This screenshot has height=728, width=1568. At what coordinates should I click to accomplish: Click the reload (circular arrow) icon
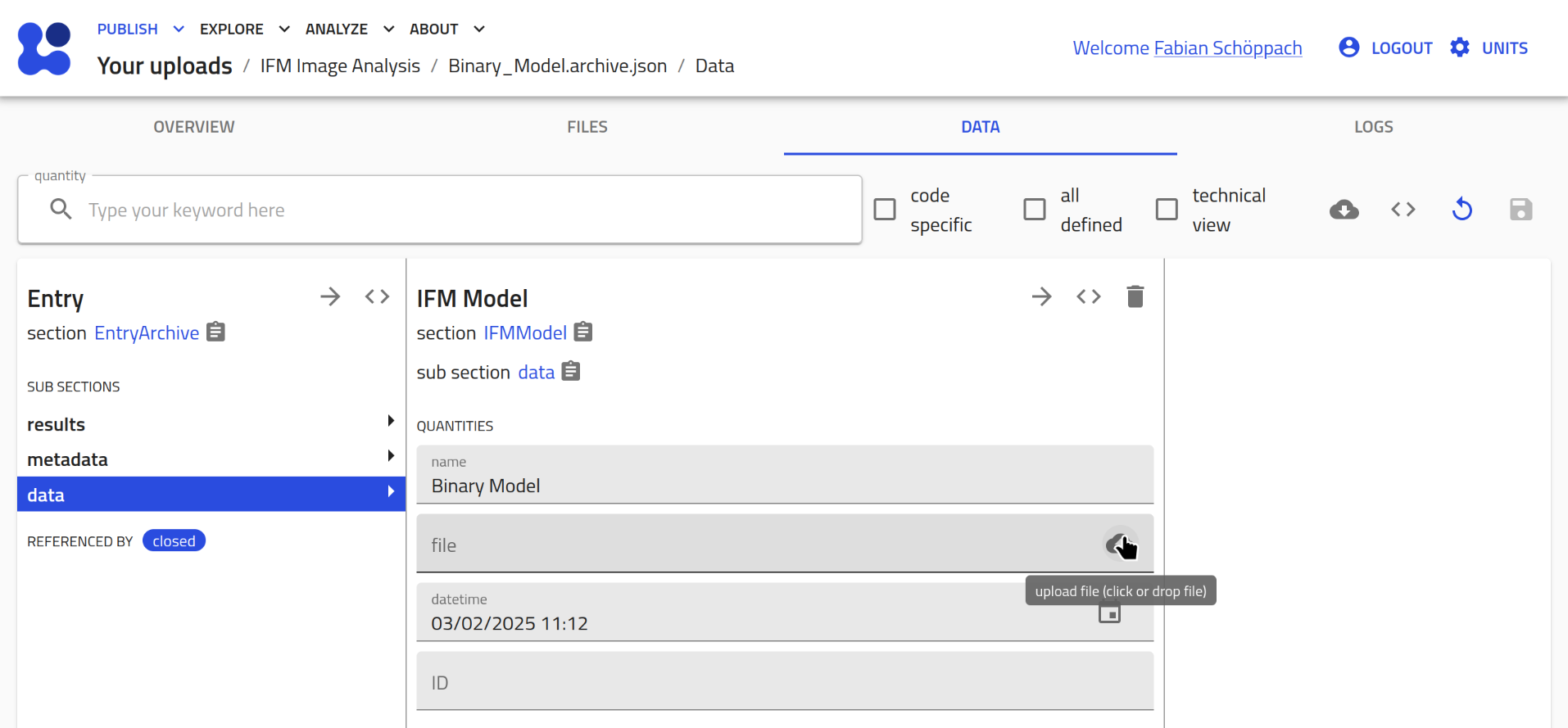(1462, 210)
